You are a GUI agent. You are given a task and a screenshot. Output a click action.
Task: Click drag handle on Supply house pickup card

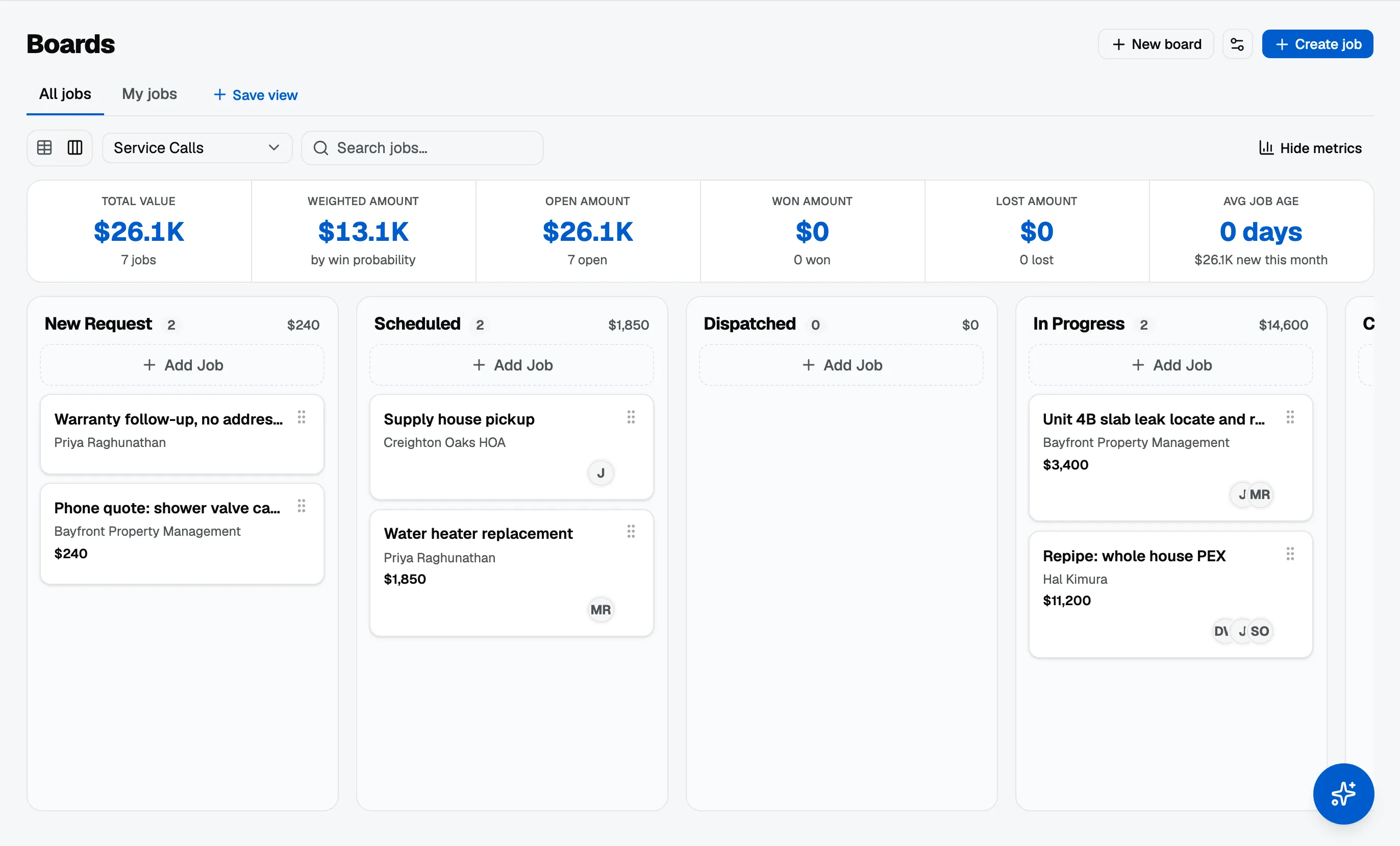(631, 417)
